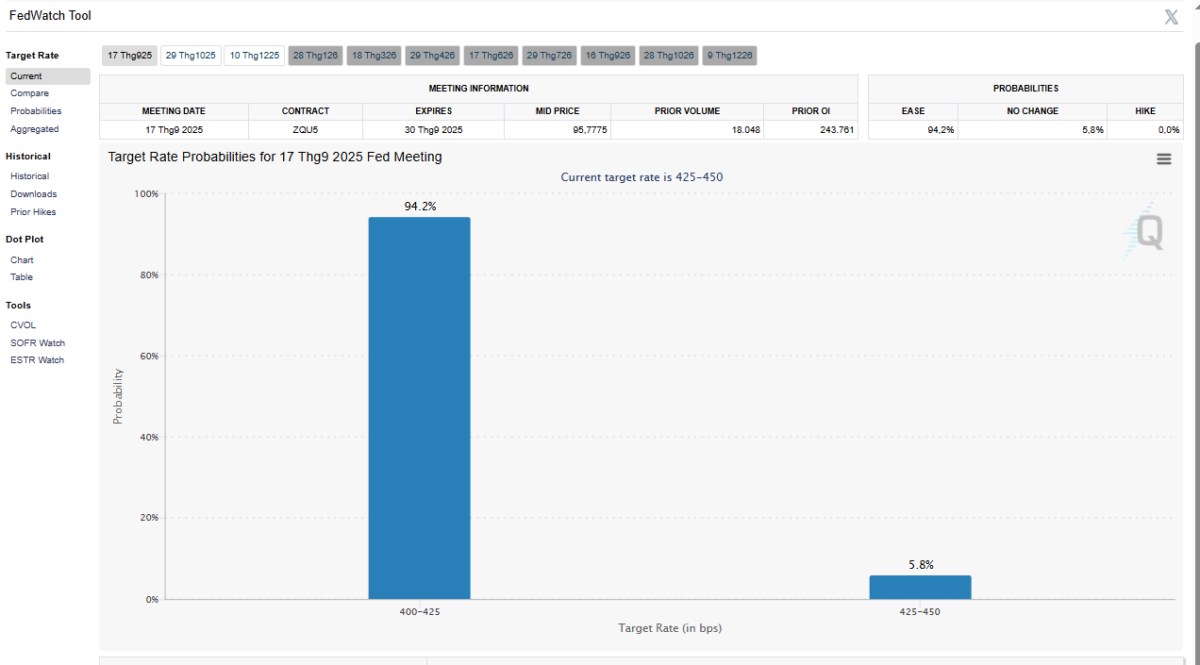The height and width of the screenshot is (665, 1200).
Task: Launch the CVOL tool
Action: click(23, 325)
